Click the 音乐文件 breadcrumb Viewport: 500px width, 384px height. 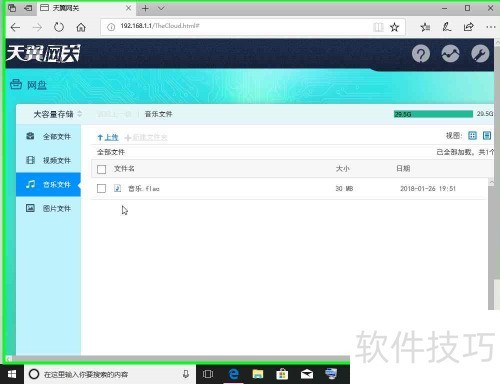[158, 114]
